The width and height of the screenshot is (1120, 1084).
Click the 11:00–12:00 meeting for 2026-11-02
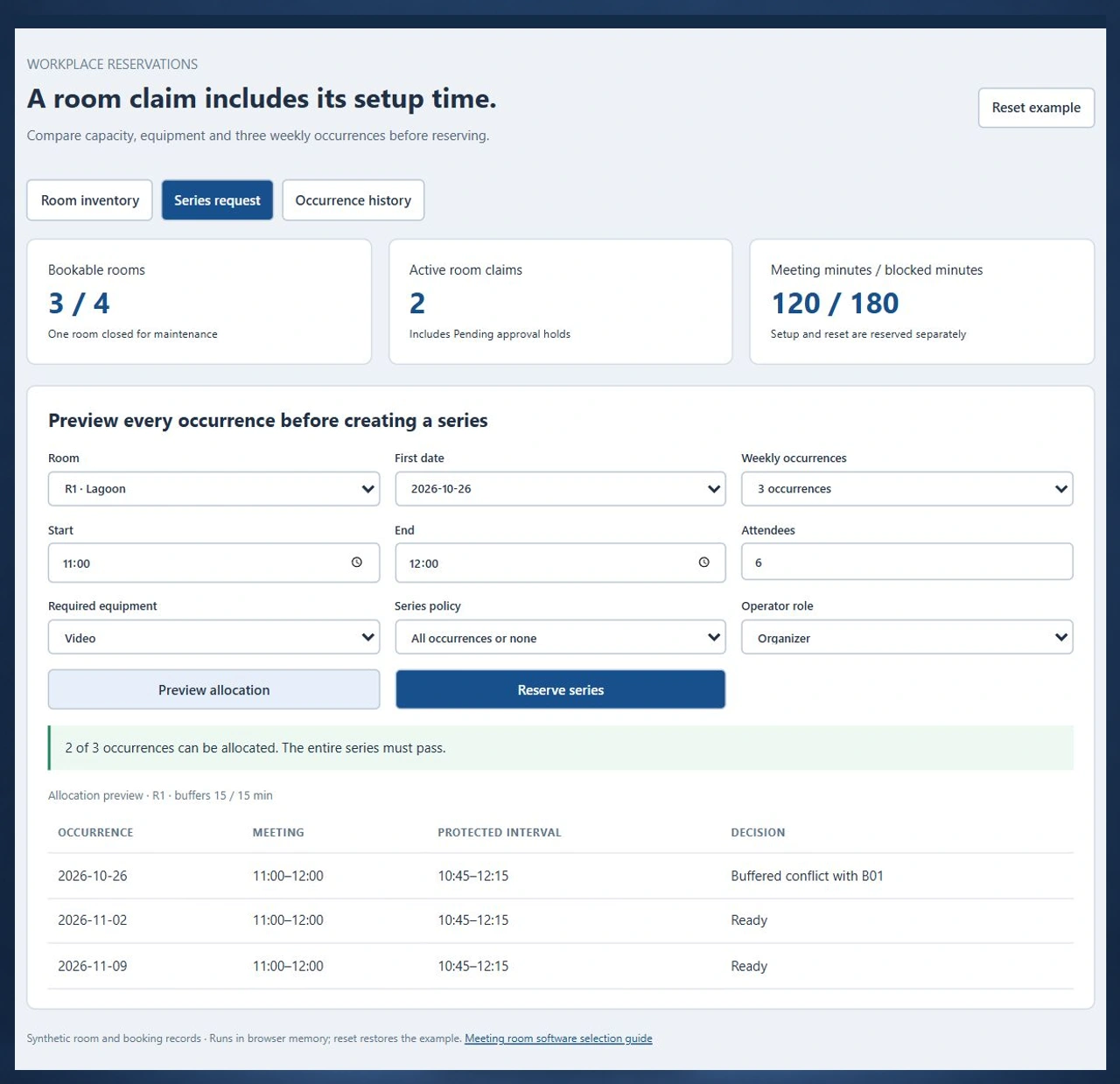click(288, 920)
